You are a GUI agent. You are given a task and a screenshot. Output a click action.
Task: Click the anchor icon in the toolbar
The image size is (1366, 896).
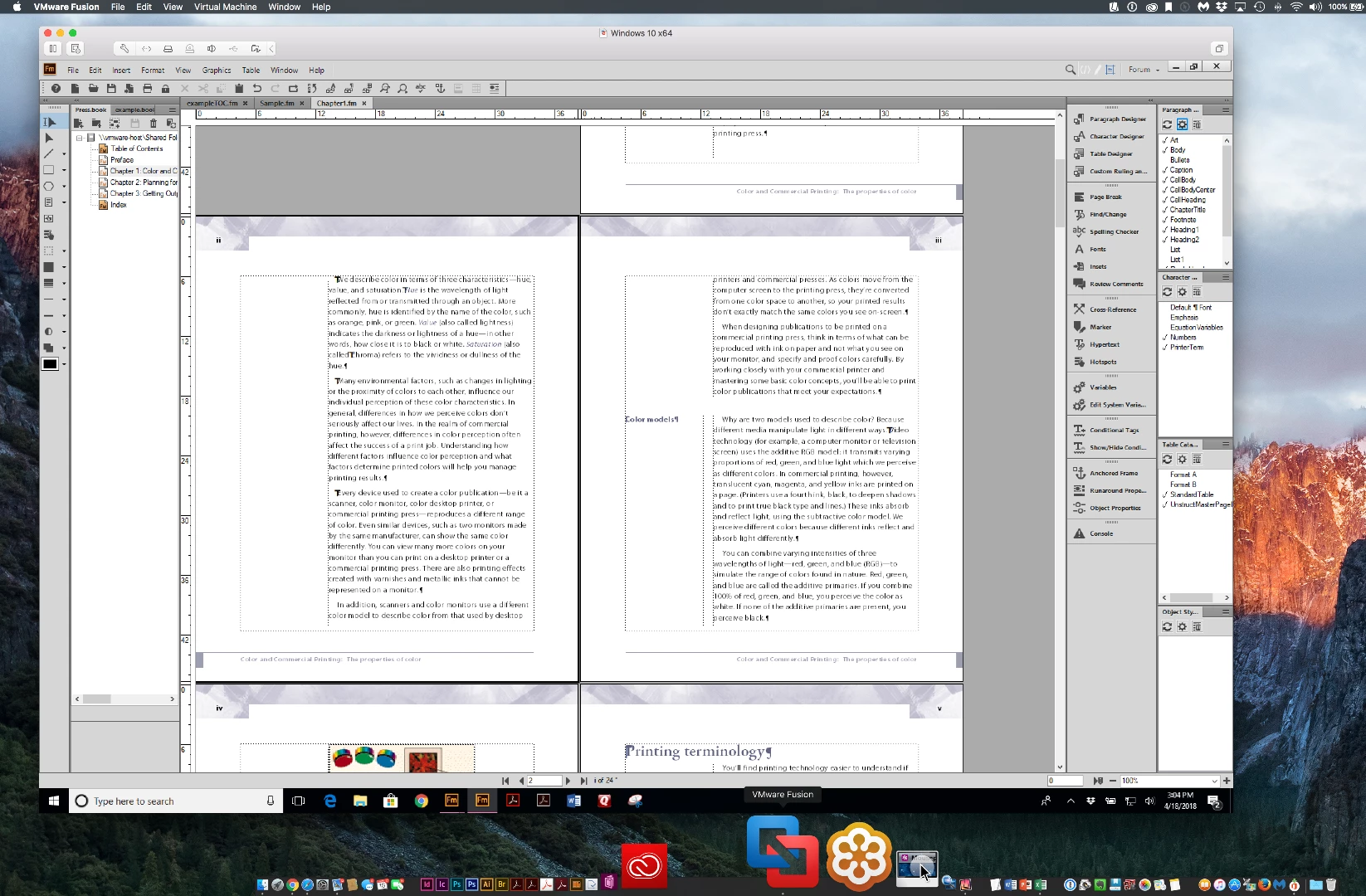tap(440, 88)
